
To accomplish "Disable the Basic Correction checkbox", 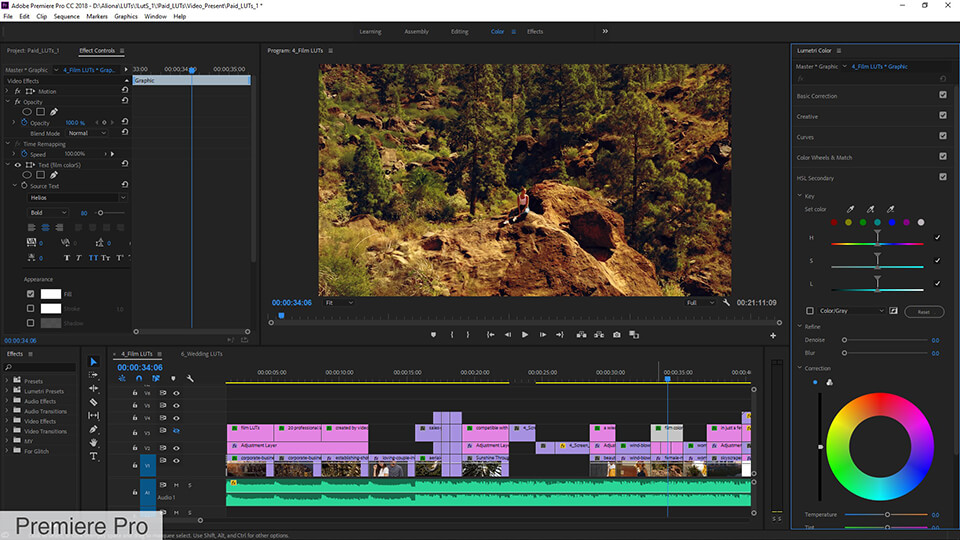I will (942, 95).
